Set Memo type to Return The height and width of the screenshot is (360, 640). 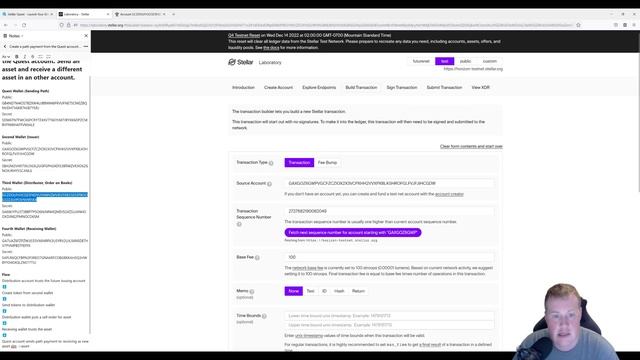tap(358, 291)
